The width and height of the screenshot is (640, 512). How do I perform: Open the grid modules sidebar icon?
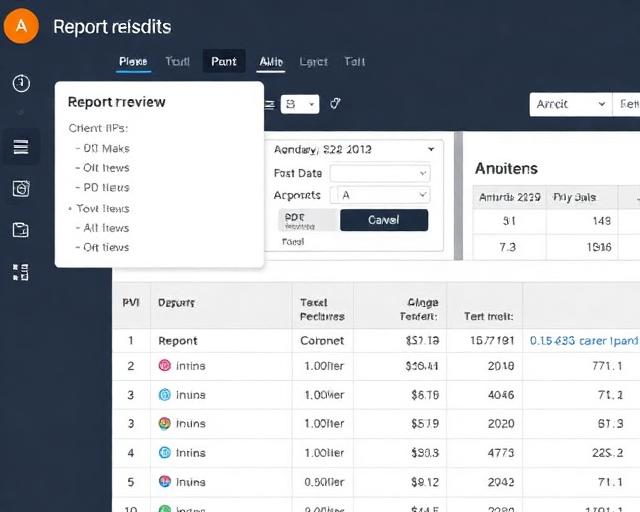[x=20, y=272]
